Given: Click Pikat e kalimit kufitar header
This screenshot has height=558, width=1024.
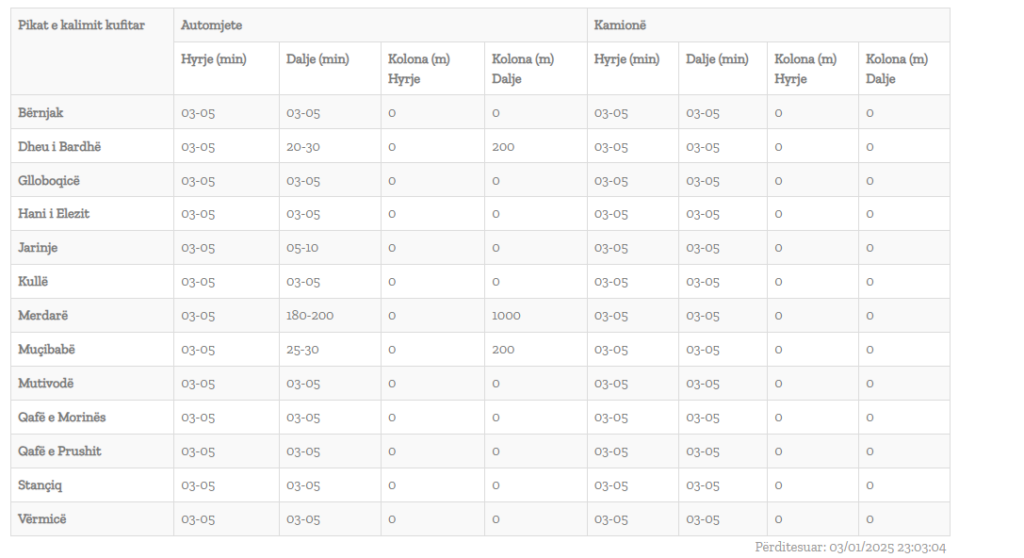Looking at the screenshot, I should coord(82,25).
